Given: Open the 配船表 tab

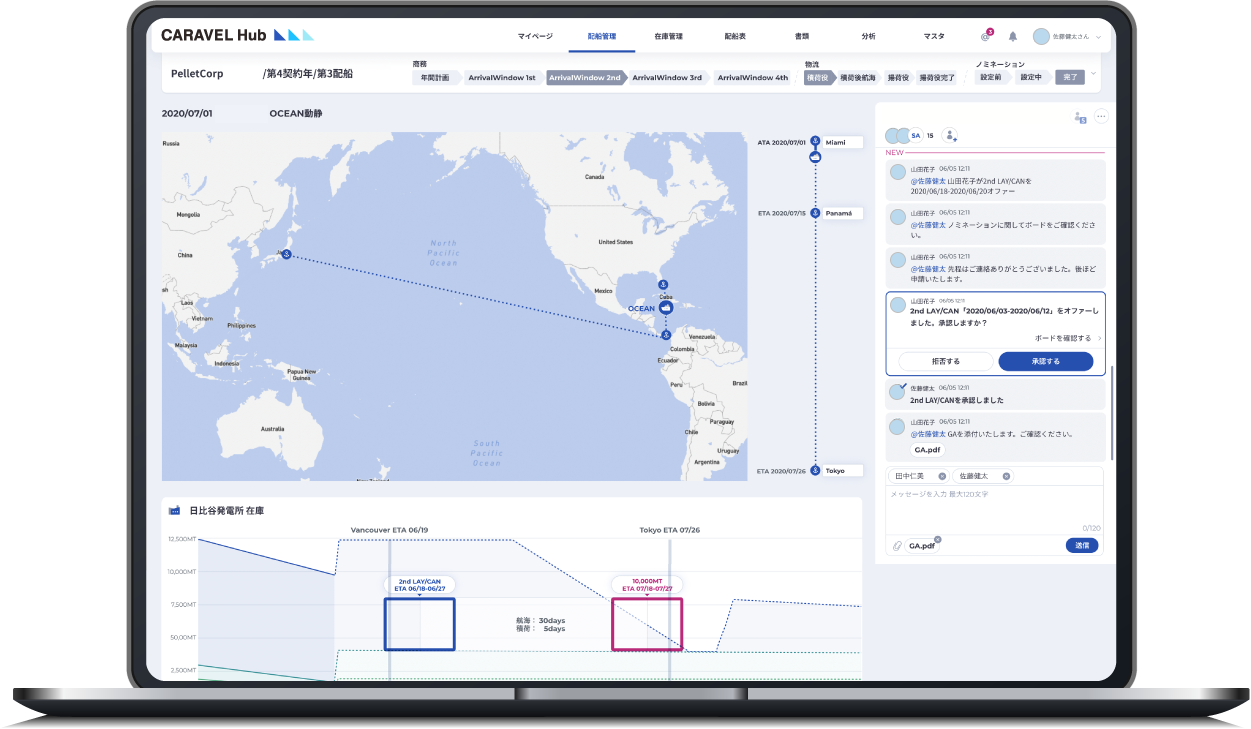Looking at the screenshot, I should pyautogui.click(x=735, y=36).
